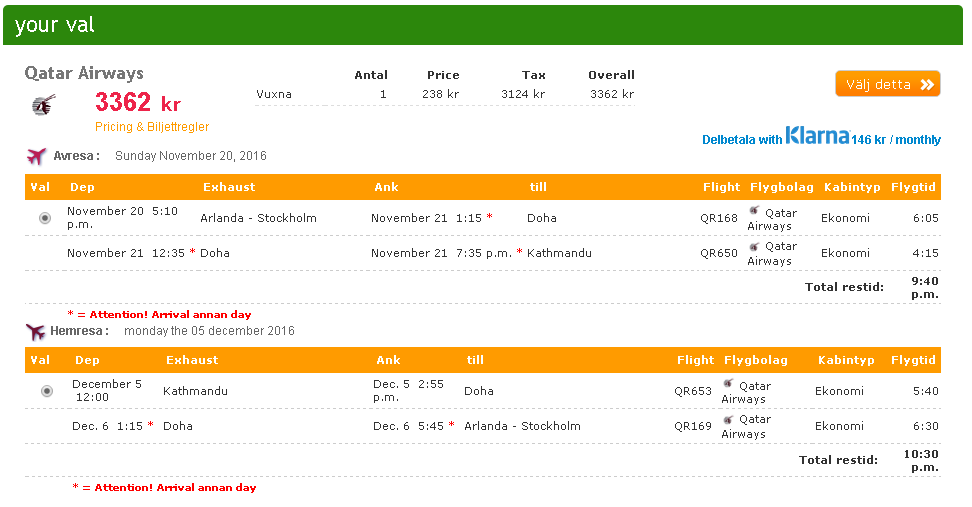972x507 pixels.
Task: Click the Välj detta button
Action: (x=888, y=84)
